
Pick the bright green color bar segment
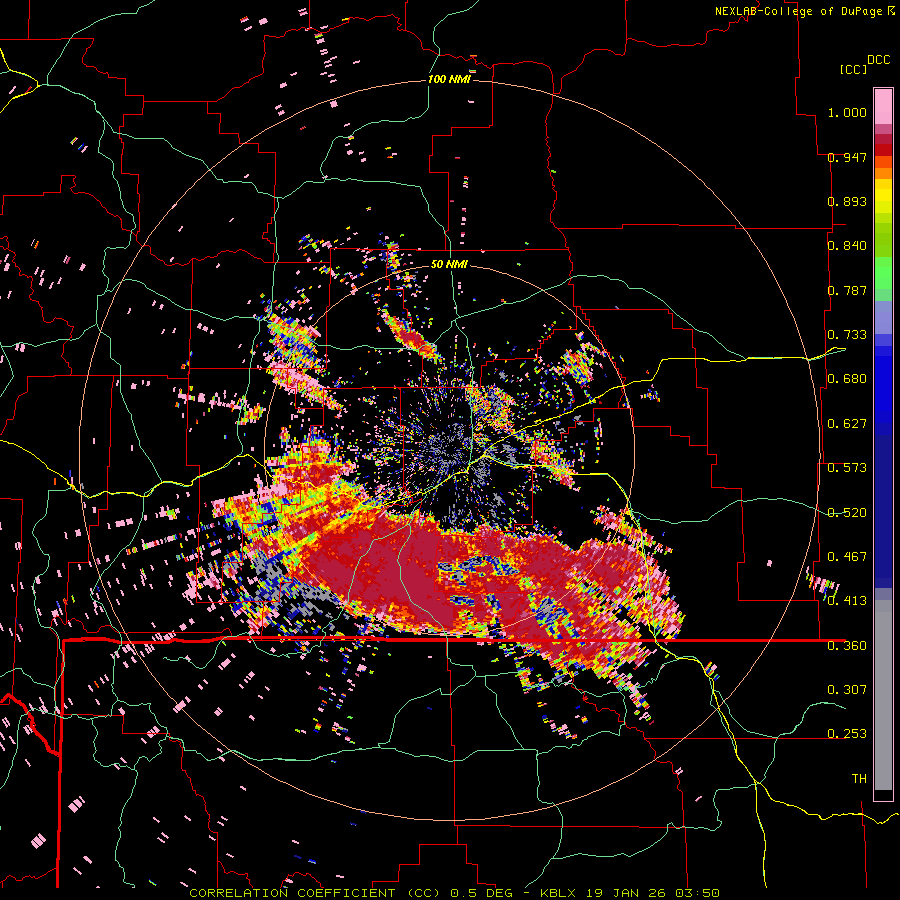point(883,274)
